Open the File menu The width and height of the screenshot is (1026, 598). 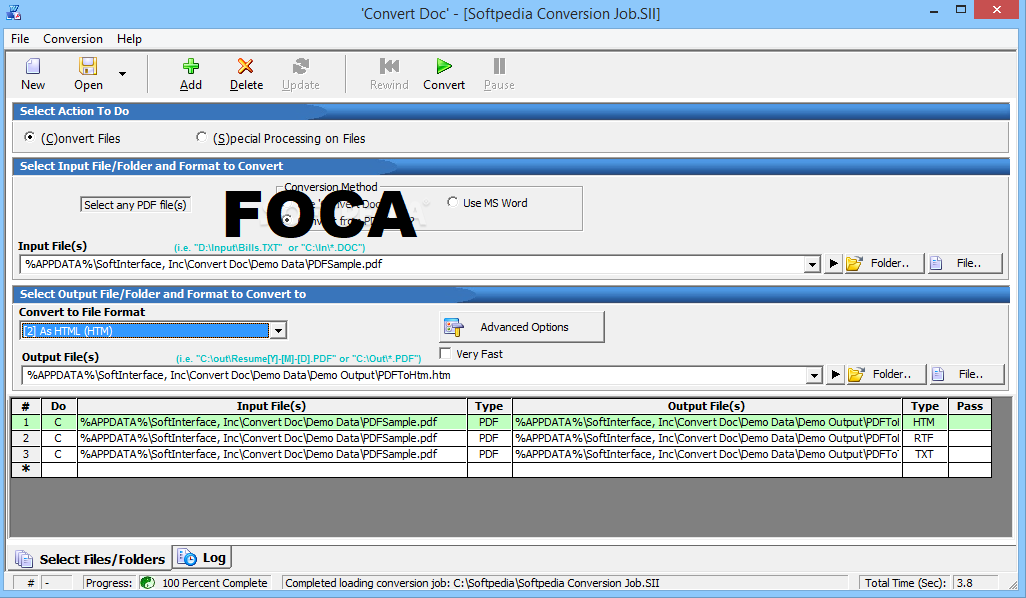[x=20, y=39]
